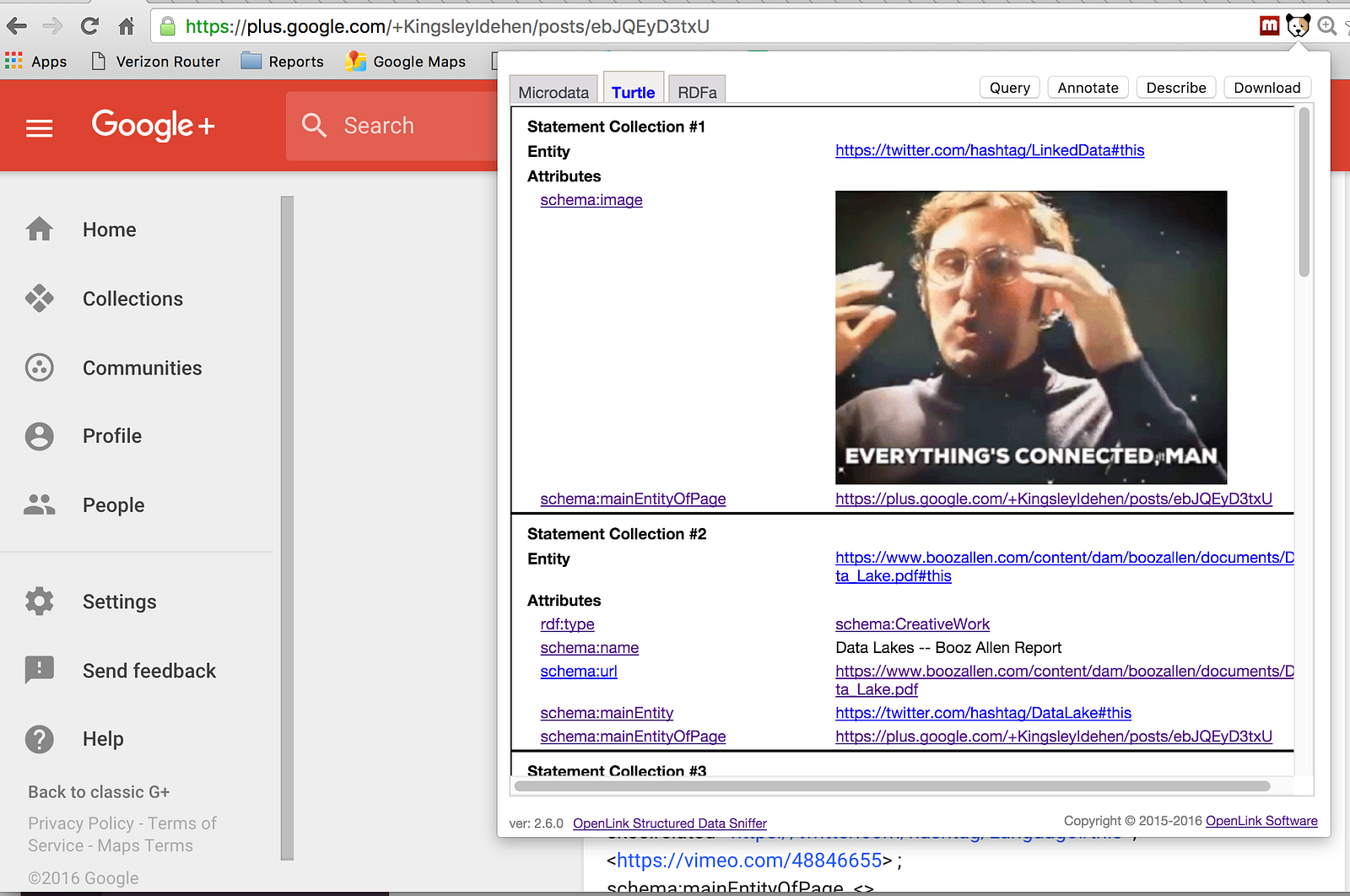Image resolution: width=1350 pixels, height=896 pixels.
Task: Click the browser forward arrow
Action: 52,26
